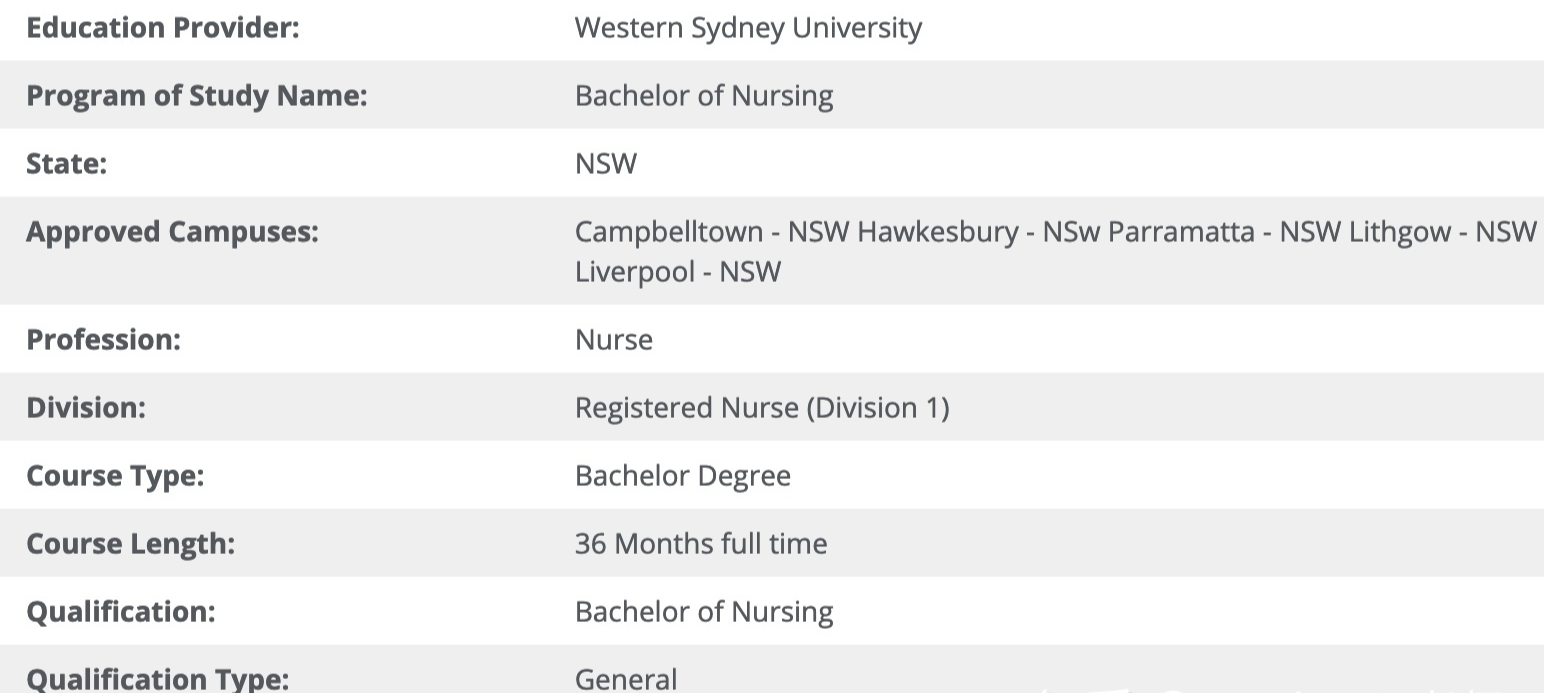Viewport: 1544px width, 693px height.
Task: Click the Qualification label
Action: [120, 612]
